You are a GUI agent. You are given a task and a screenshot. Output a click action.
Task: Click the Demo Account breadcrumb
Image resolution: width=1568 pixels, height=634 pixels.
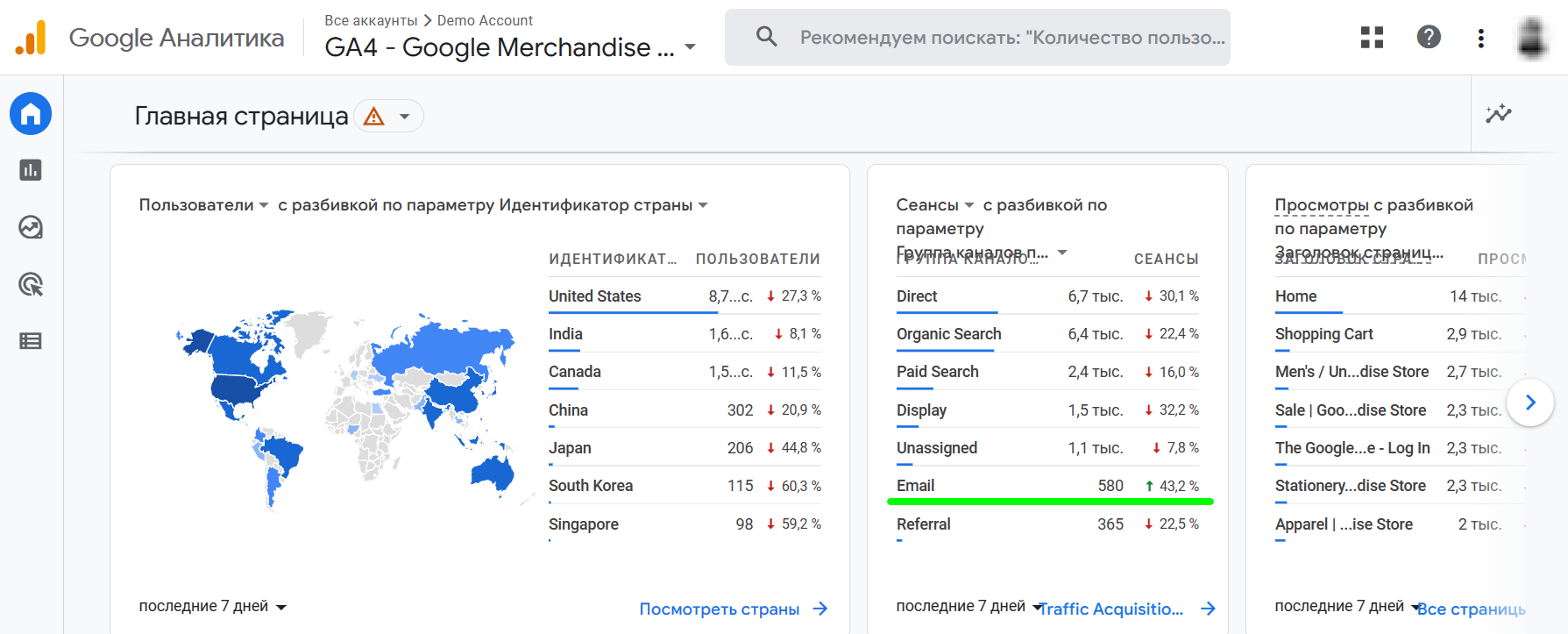[x=485, y=20]
